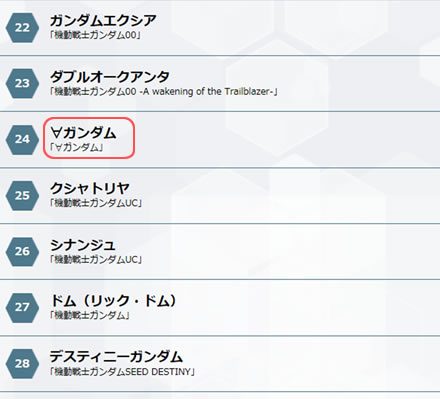The height and width of the screenshot is (399, 440).
Task: Click the hexagon rank badge 24
Action: tap(22, 139)
